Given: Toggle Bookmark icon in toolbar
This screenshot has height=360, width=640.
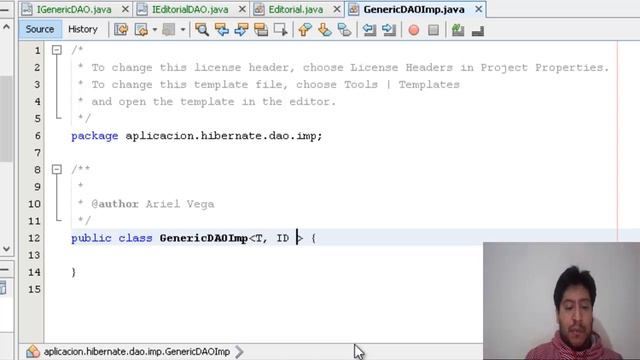Looking at the screenshot, I should (x=344, y=30).
